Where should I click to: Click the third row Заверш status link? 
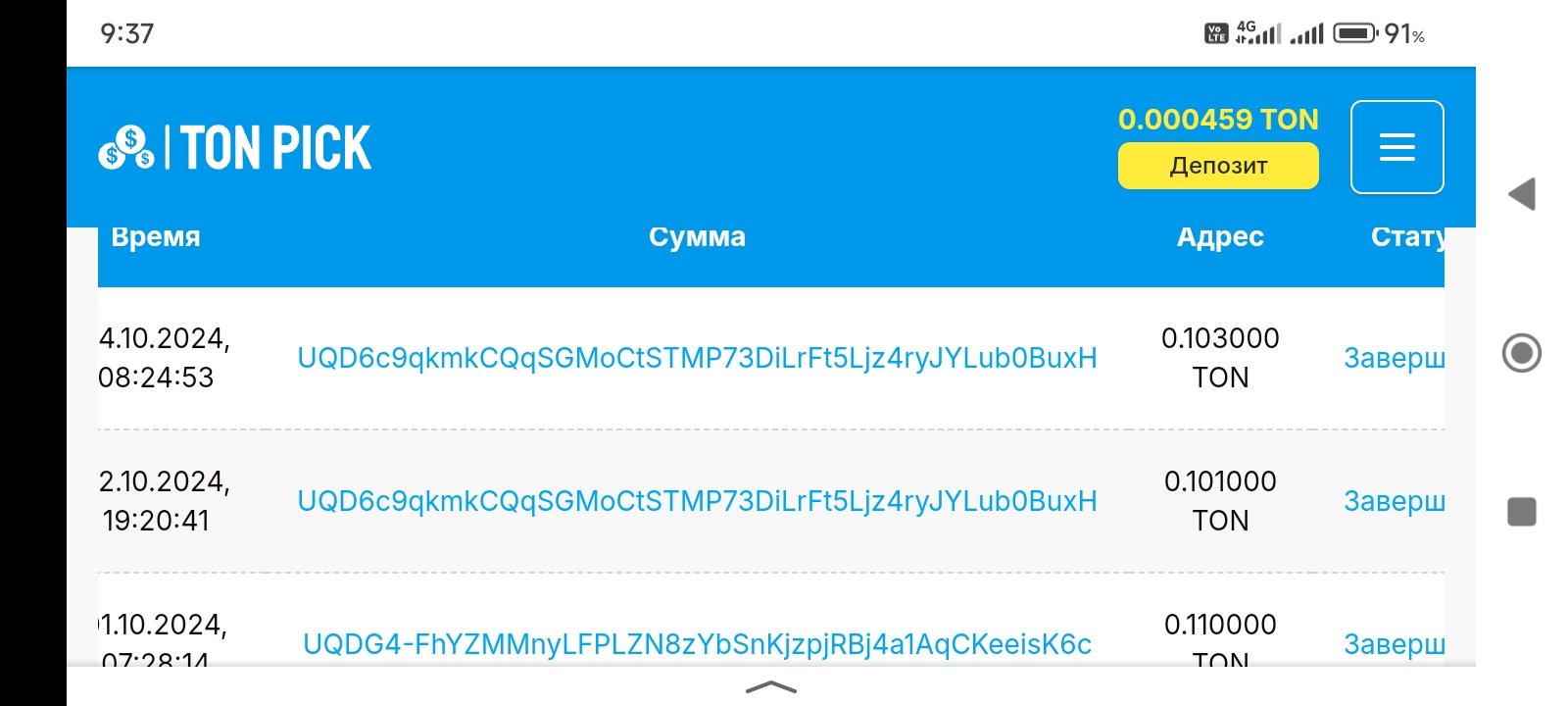[x=1394, y=644]
